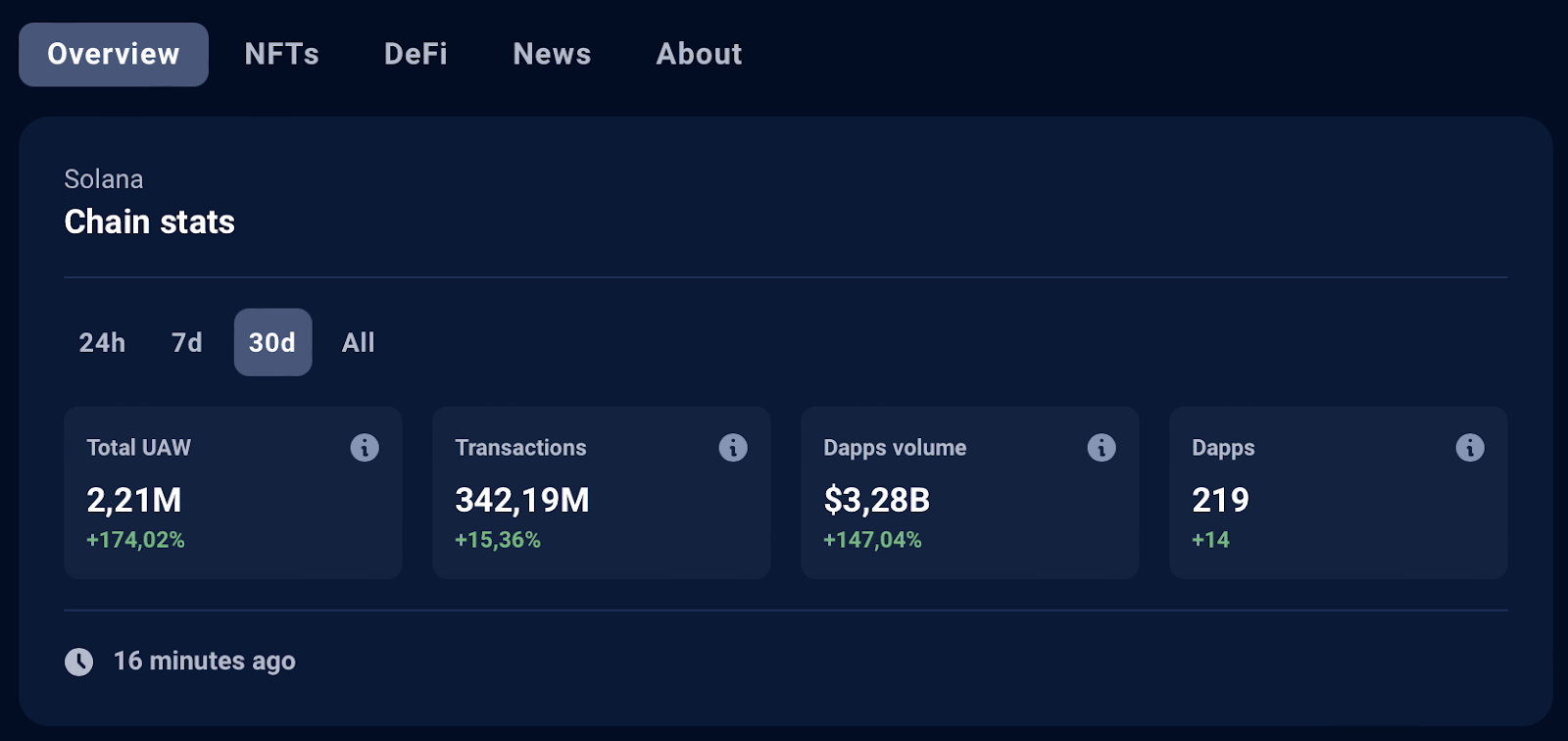The width and height of the screenshot is (1568, 741).
Task: Click the 16 minutes ago timestamp
Action: pos(205,662)
